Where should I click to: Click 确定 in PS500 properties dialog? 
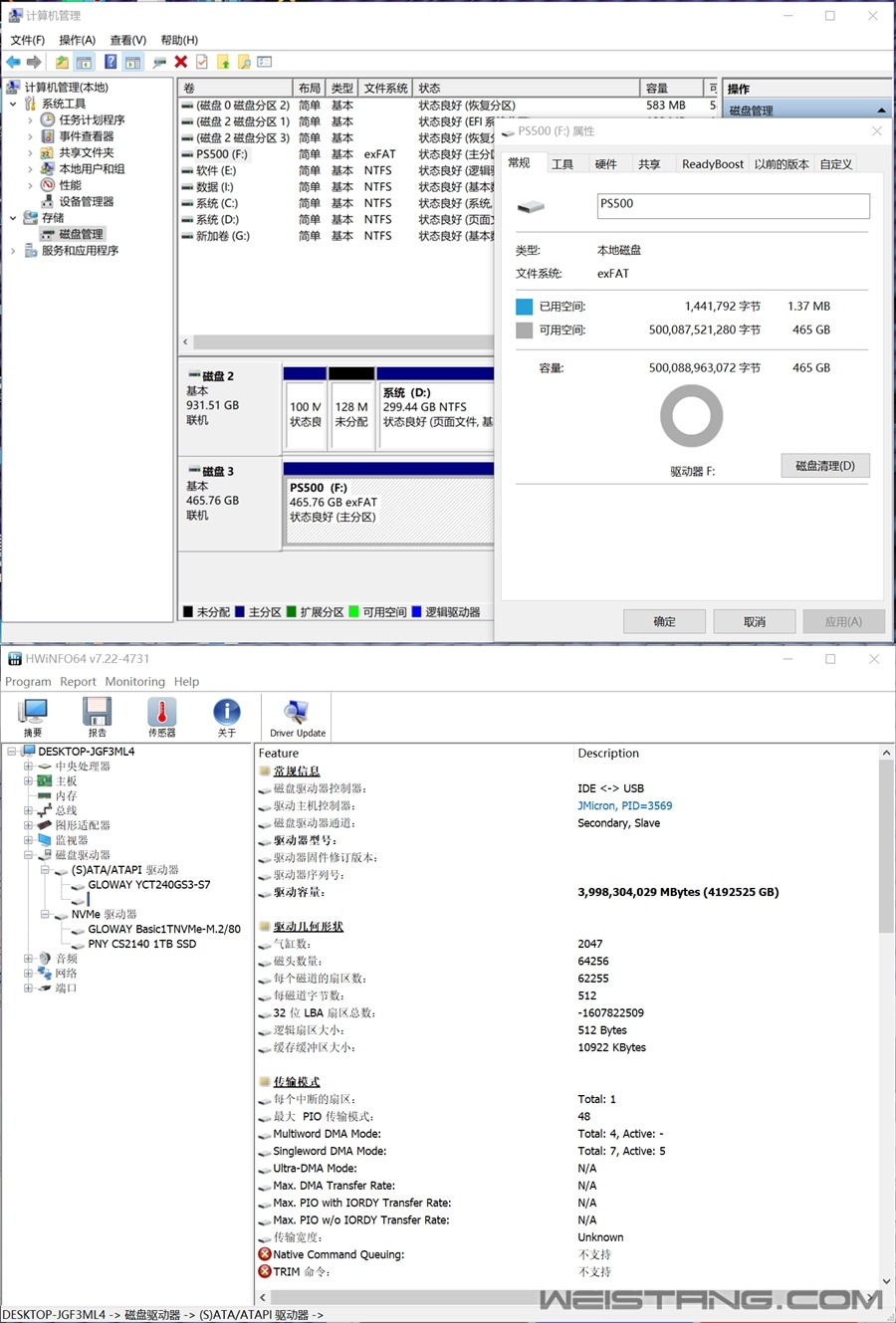point(664,622)
